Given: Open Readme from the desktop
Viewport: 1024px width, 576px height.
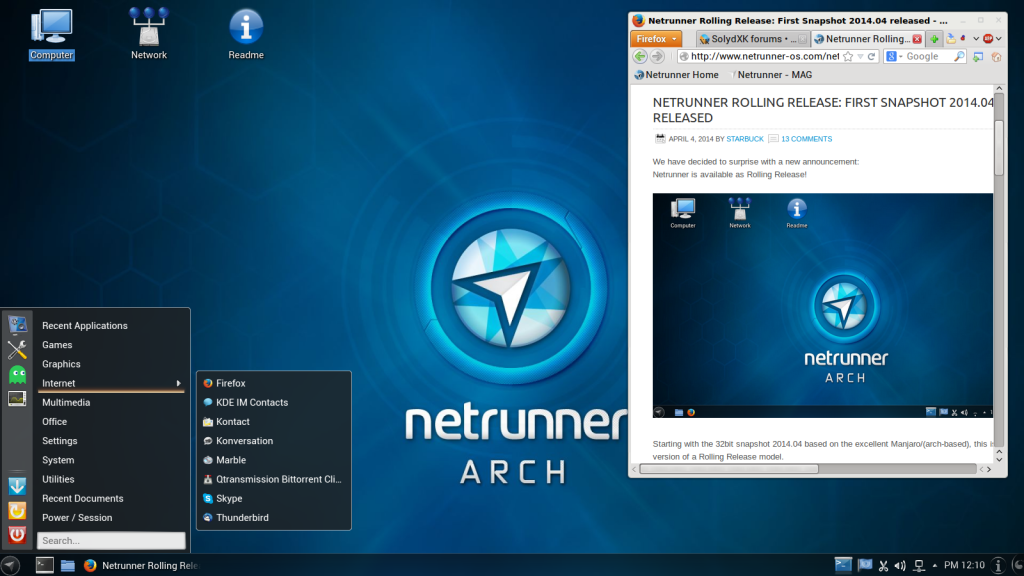Looking at the screenshot, I should (x=245, y=27).
